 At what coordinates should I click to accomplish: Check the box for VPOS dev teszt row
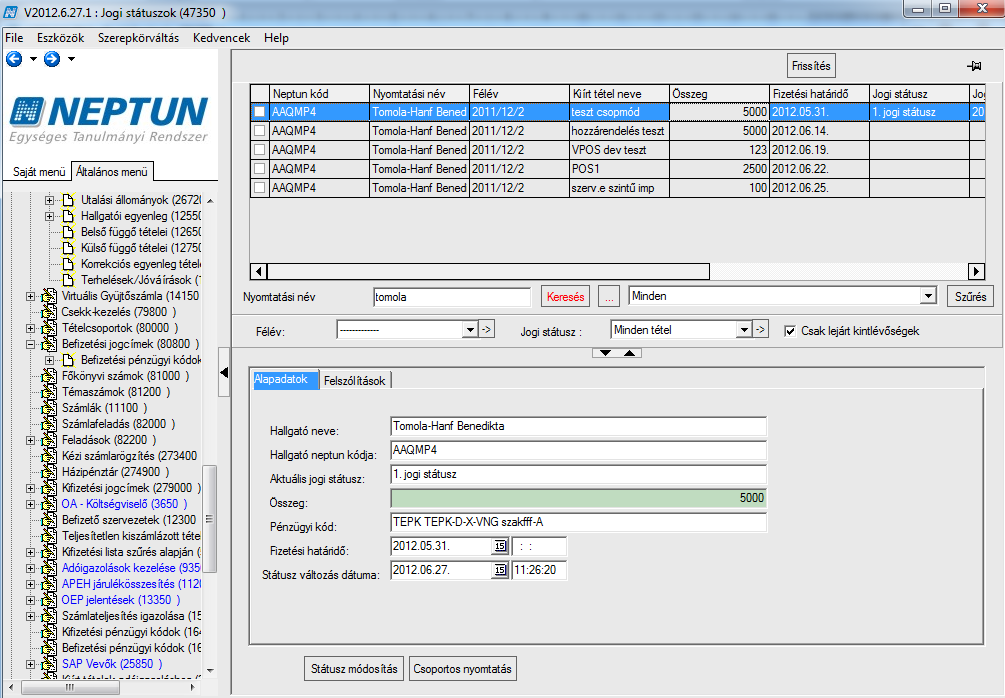point(259,150)
